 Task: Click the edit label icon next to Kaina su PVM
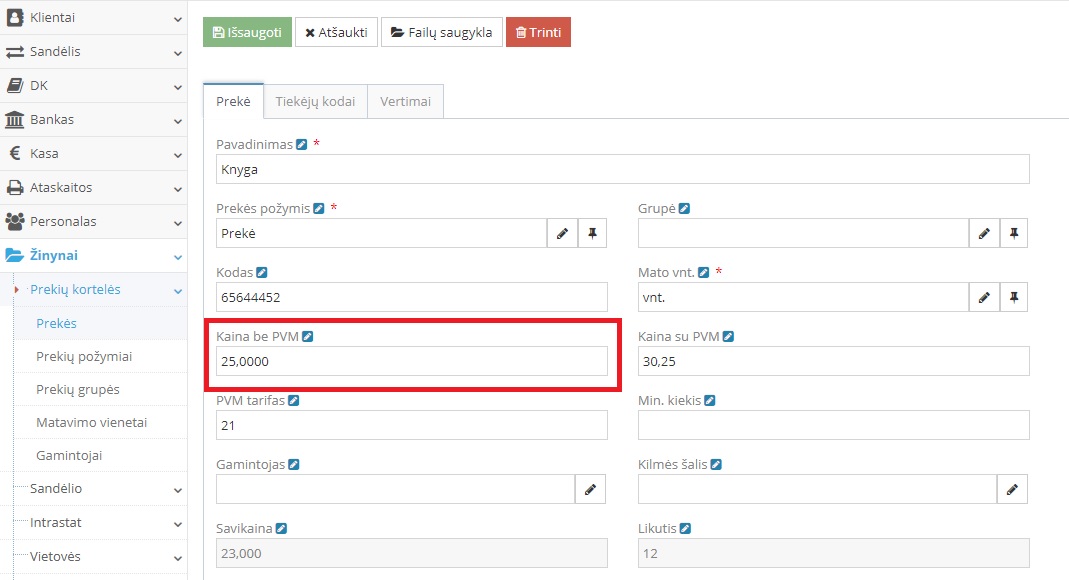[x=729, y=337]
